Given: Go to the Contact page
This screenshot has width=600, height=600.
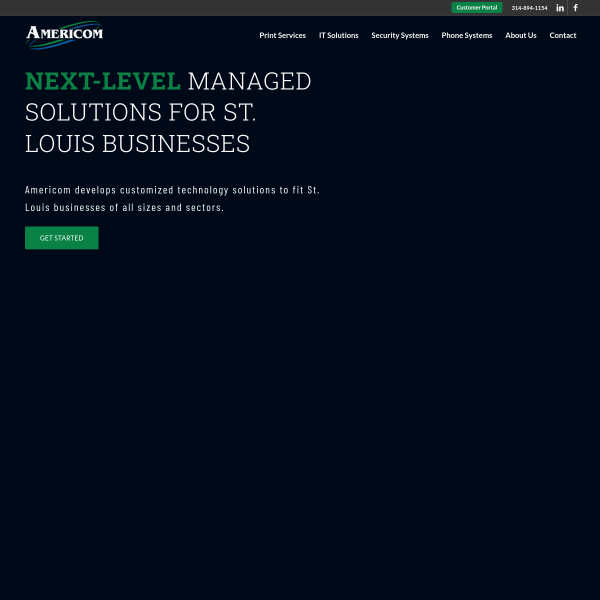Looking at the screenshot, I should (x=563, y=35).
